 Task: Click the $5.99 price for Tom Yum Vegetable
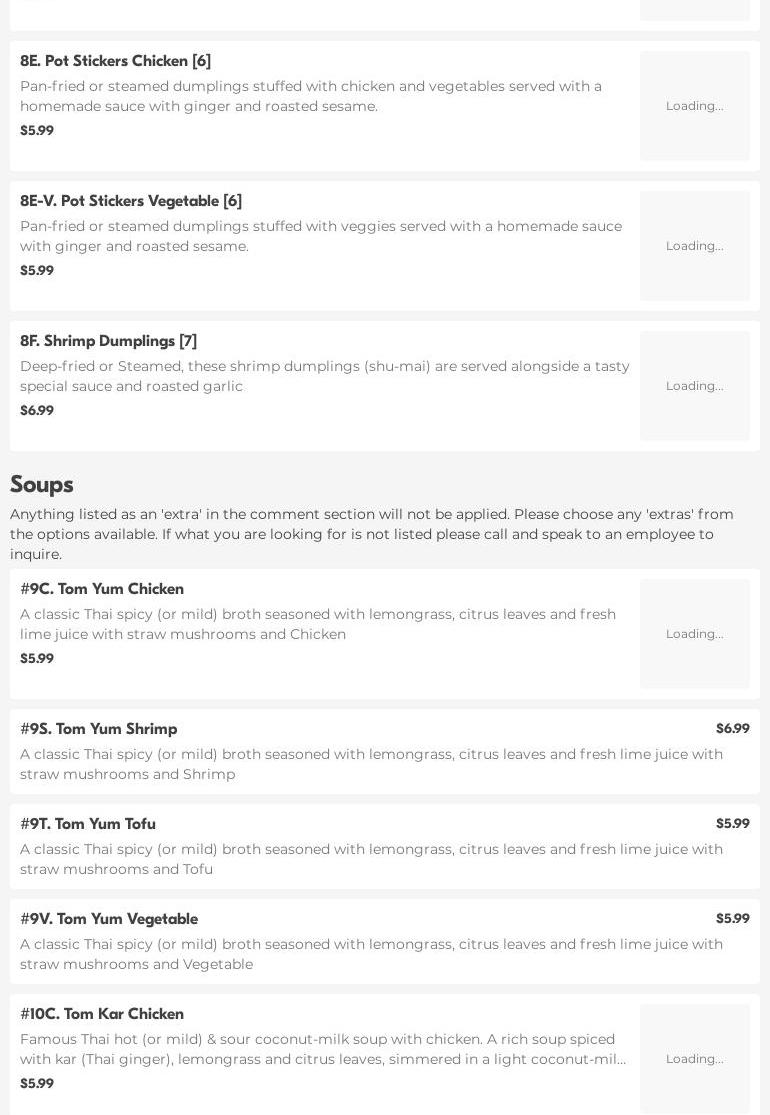[x=732, y=919]
